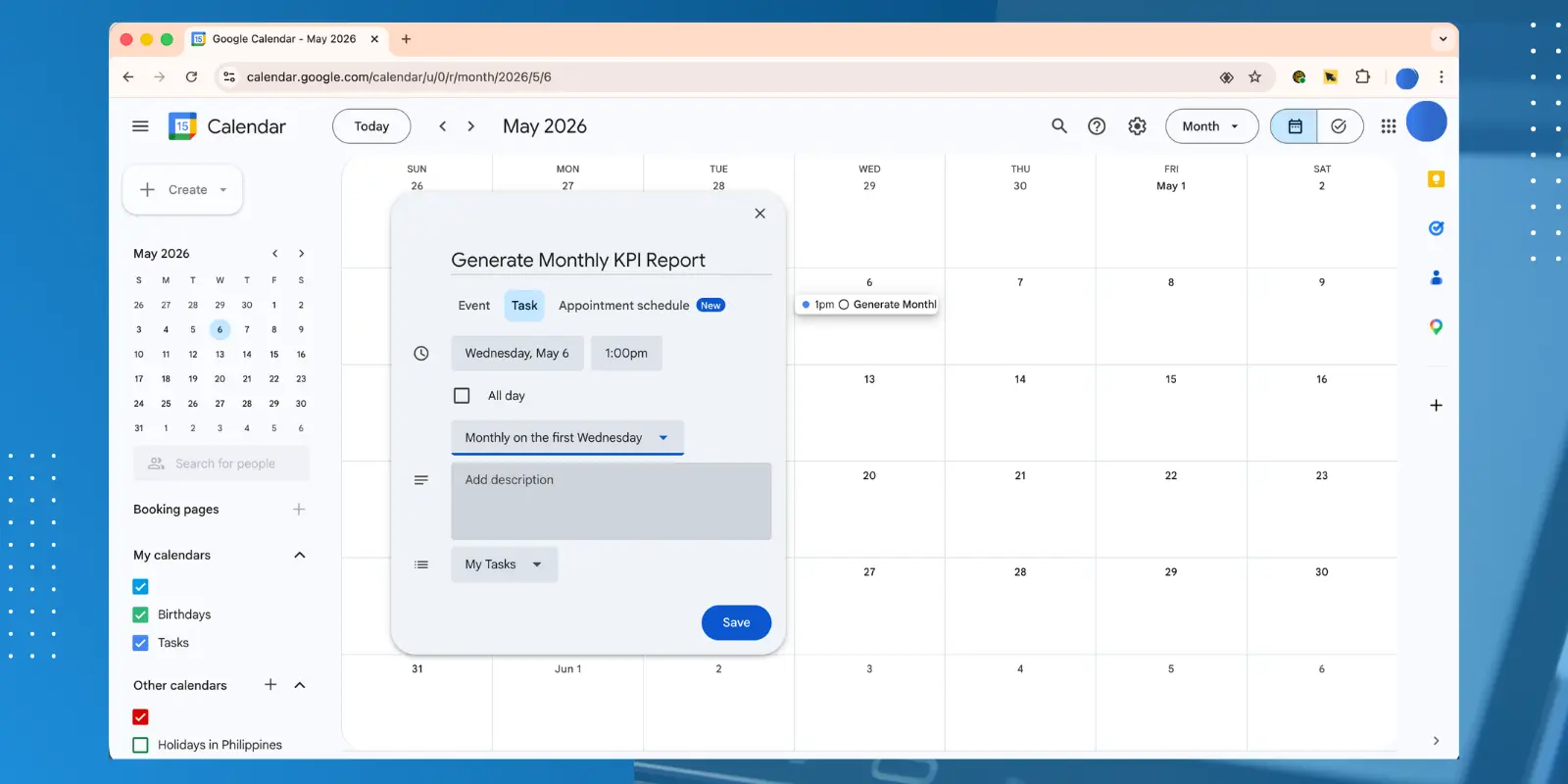Open Contacts in the side panel
The height and width of the screenshot is (784, 1568).
1436,278
